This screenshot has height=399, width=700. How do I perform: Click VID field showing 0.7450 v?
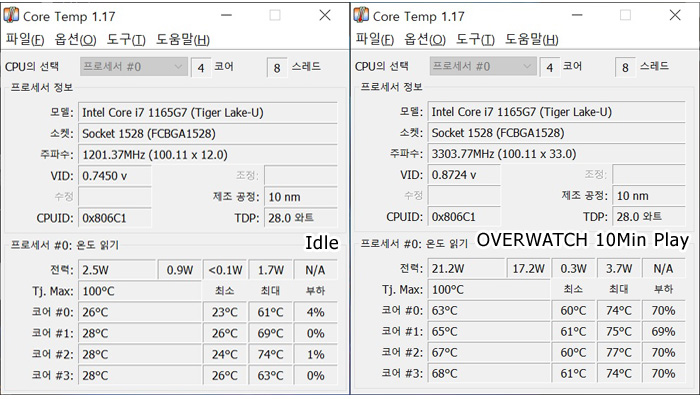115,176
